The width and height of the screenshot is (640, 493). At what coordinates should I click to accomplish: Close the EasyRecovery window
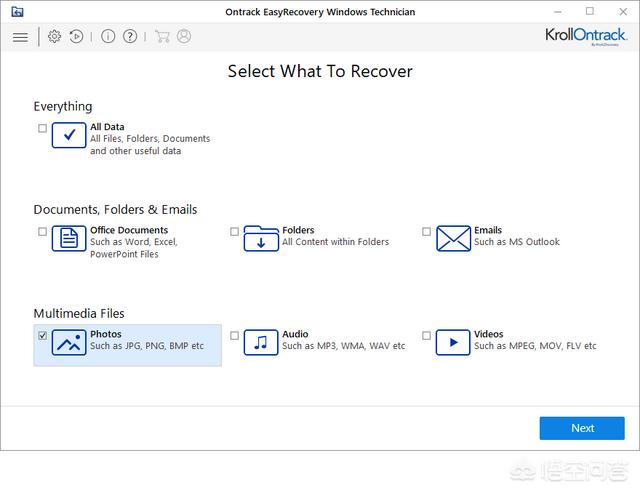623,11
